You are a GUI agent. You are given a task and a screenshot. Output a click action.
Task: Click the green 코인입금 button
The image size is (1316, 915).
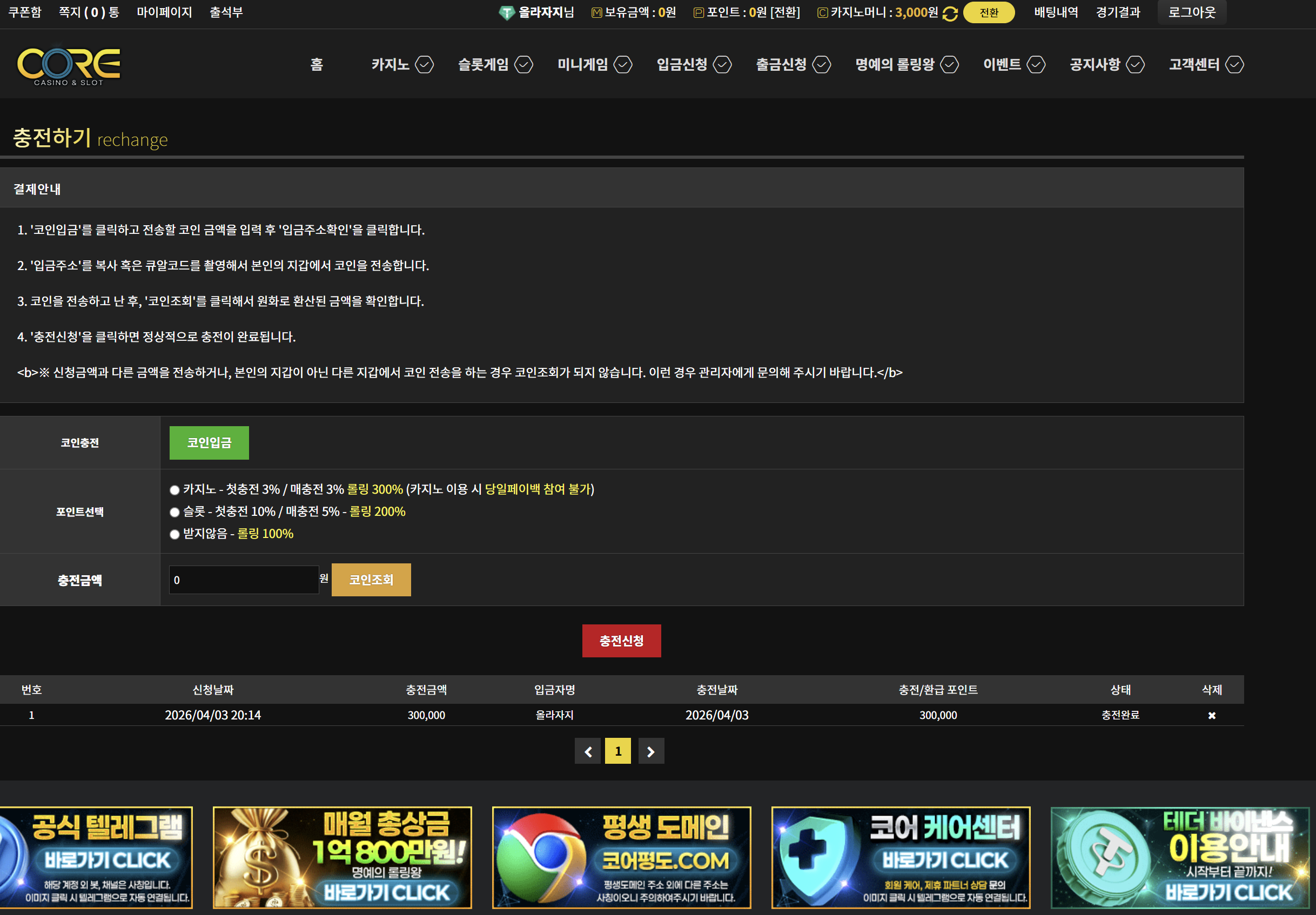click(209, 443)
